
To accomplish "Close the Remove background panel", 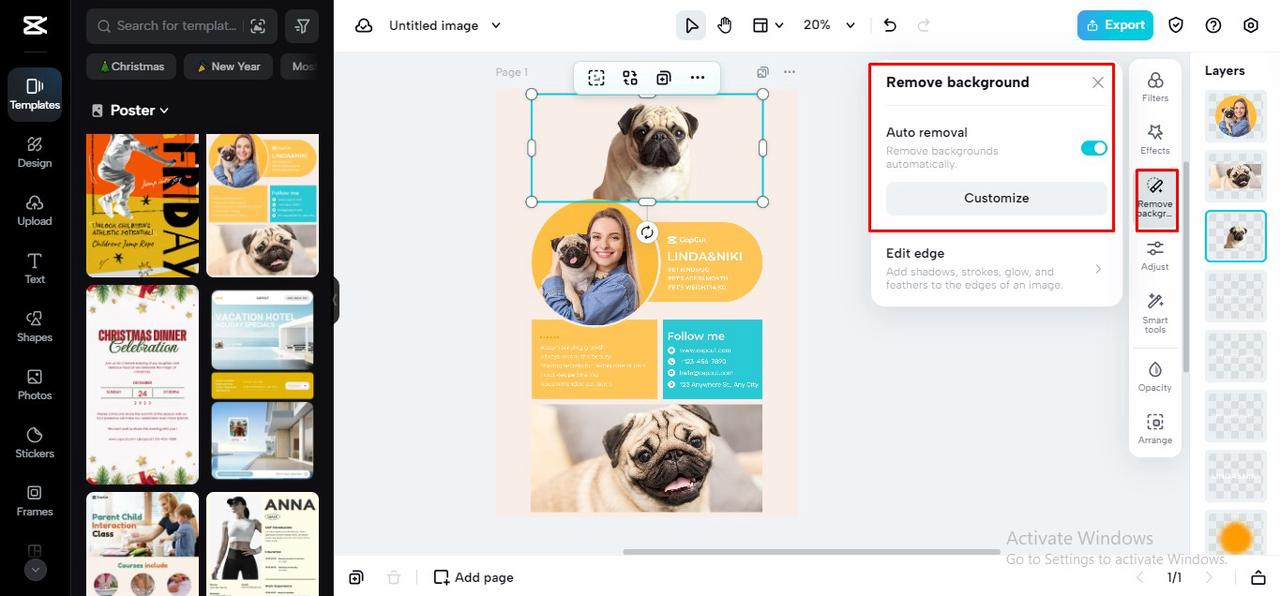I will 1098,83.
